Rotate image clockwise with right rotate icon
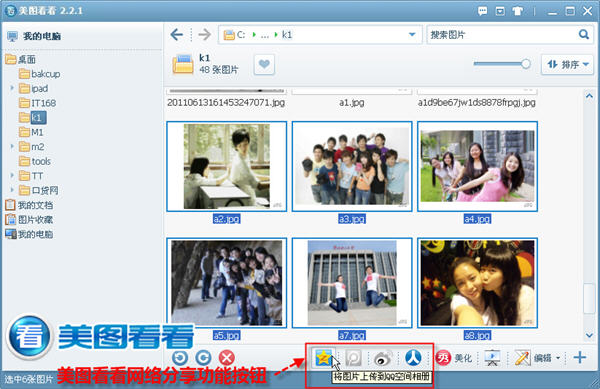 [x=203, y=358]
